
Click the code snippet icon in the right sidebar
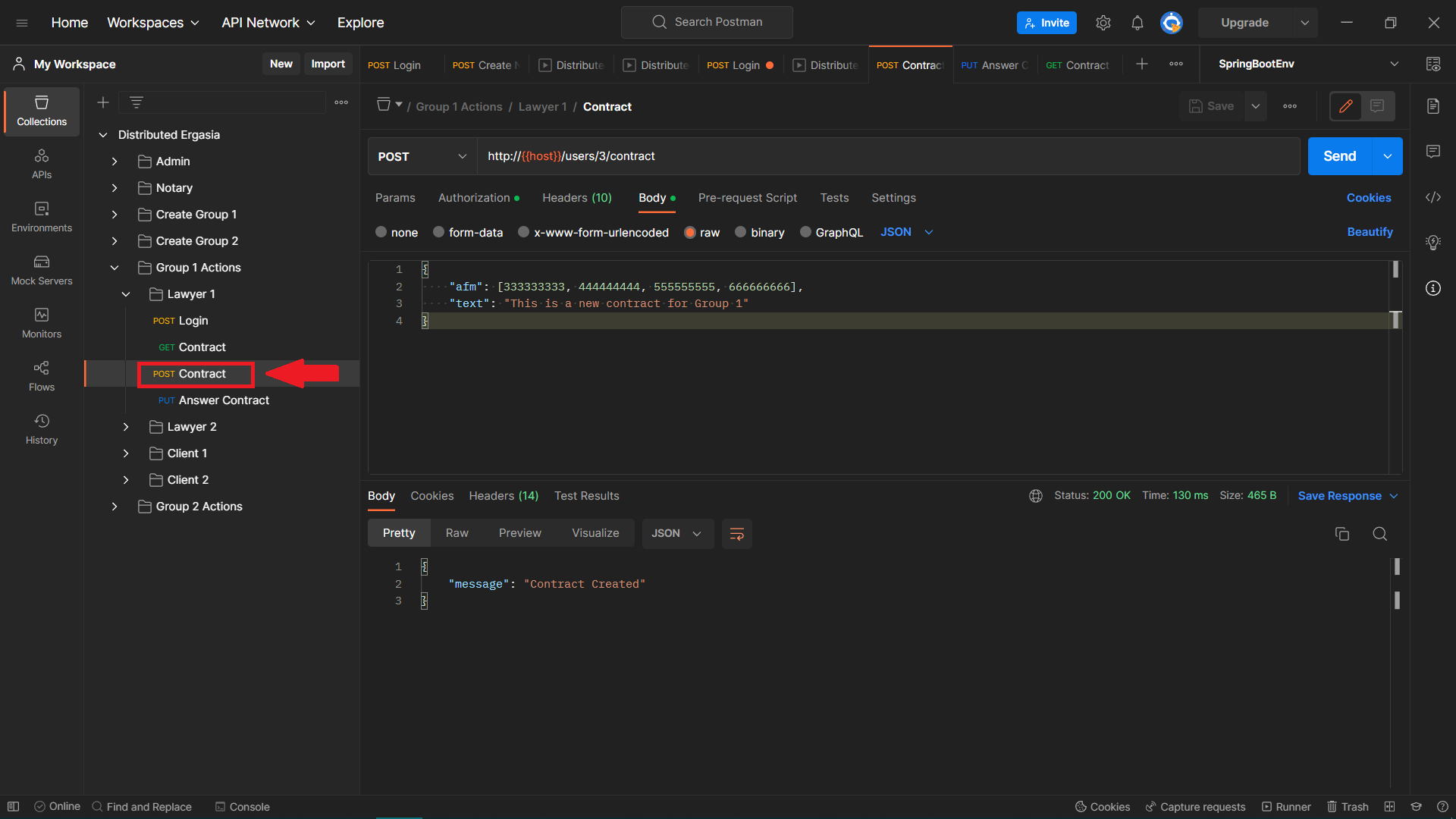pos(1433,197)
